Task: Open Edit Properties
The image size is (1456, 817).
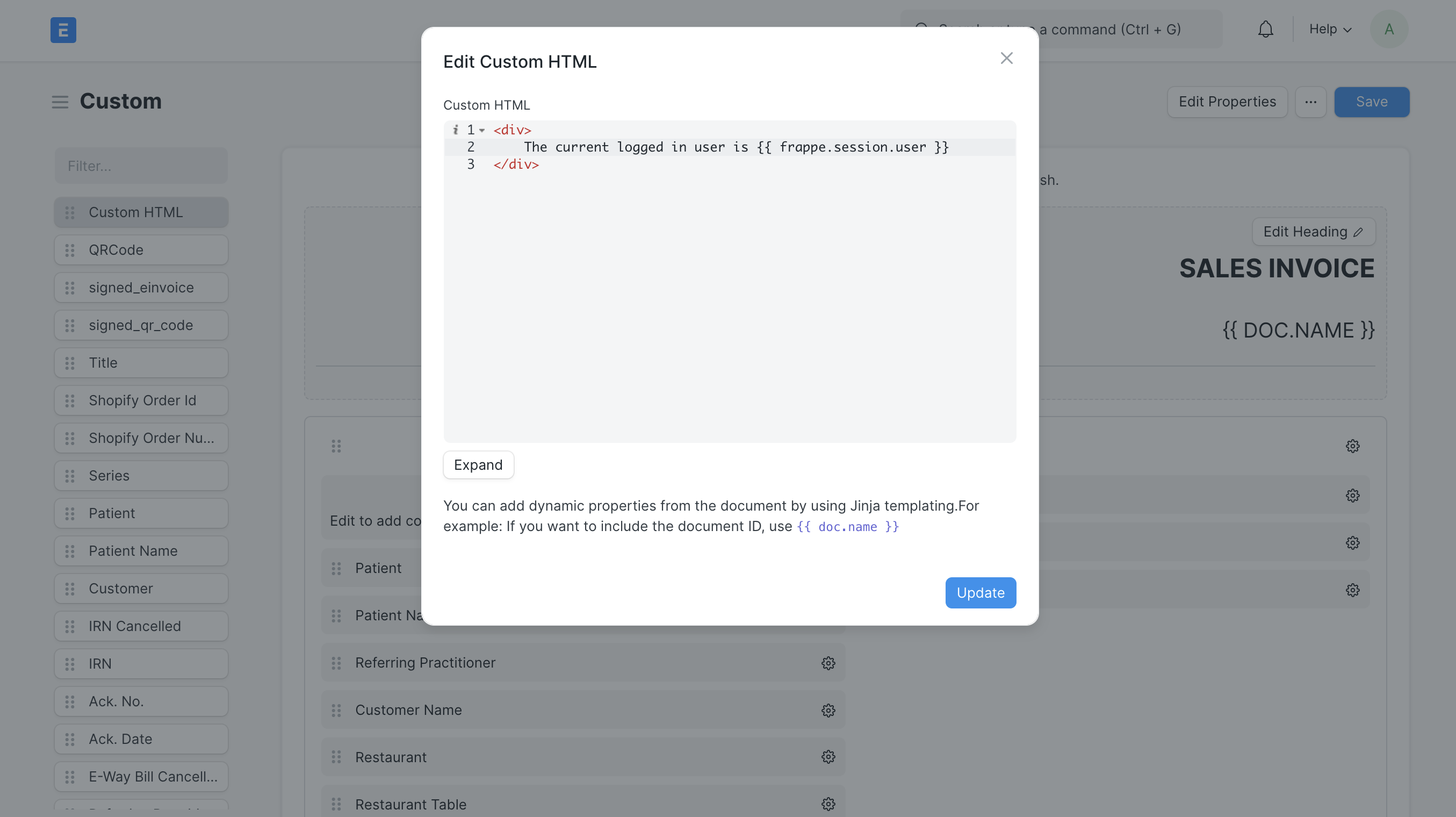Action: pyautogui.click(x=1227, y=102)
